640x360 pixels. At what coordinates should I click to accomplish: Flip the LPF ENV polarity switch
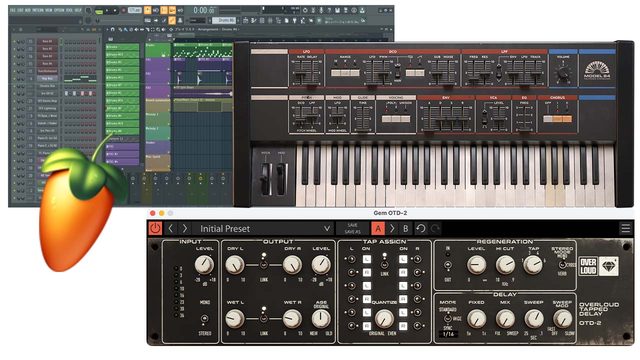(x=498, y=72)
